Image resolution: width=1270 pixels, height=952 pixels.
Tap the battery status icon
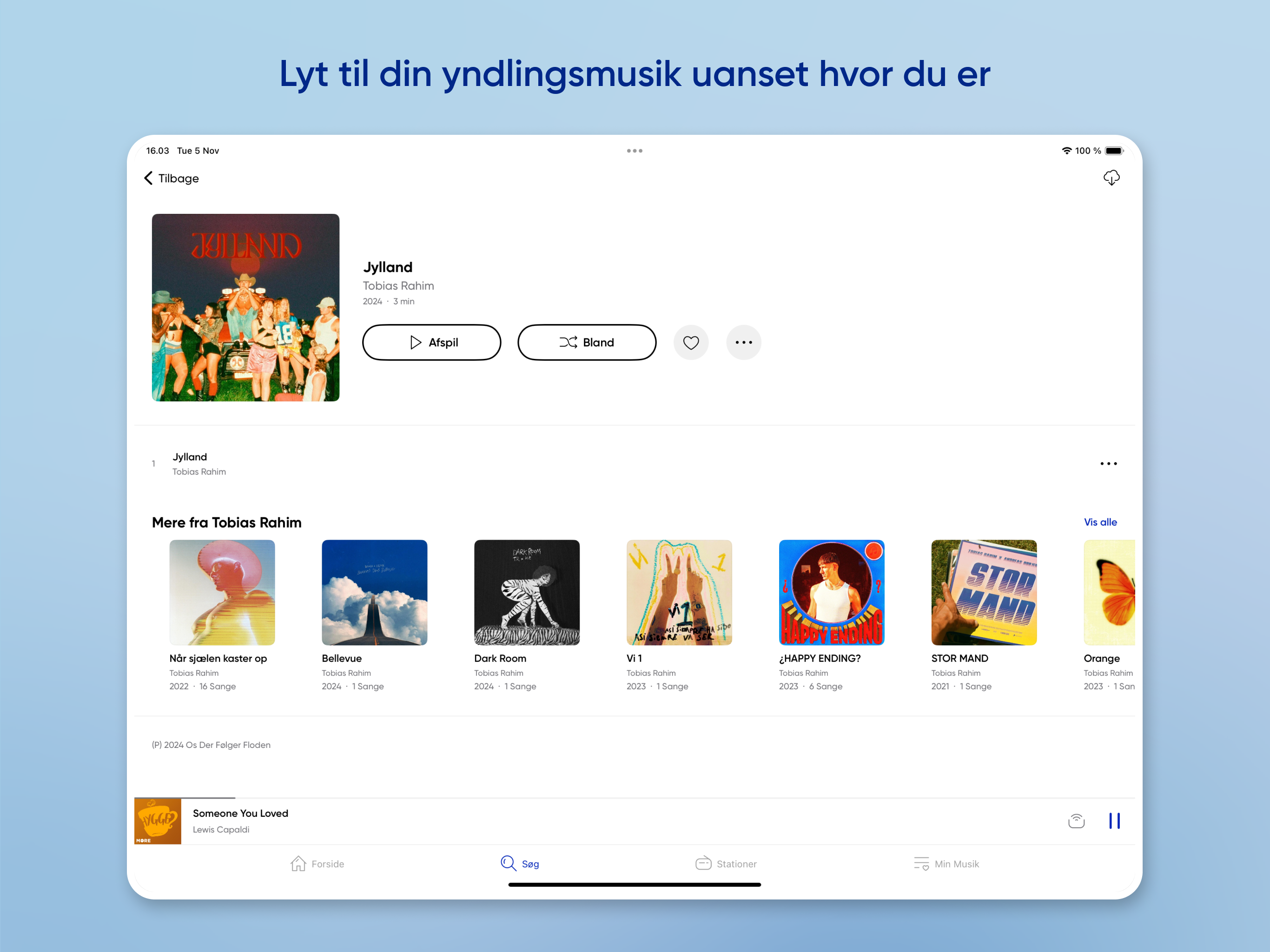point(1114,151)
